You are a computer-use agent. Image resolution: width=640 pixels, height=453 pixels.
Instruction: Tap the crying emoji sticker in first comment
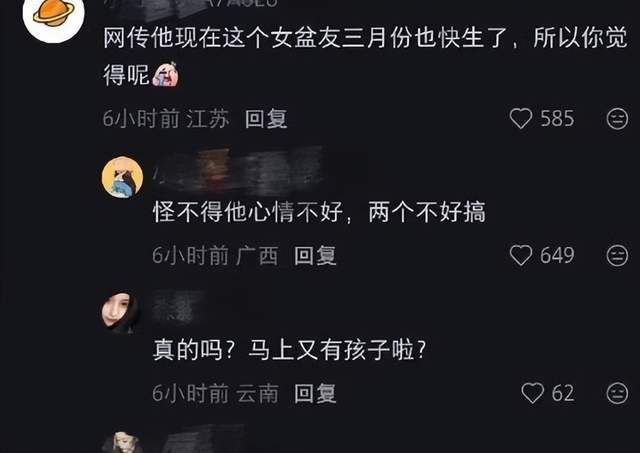[165, 75]
